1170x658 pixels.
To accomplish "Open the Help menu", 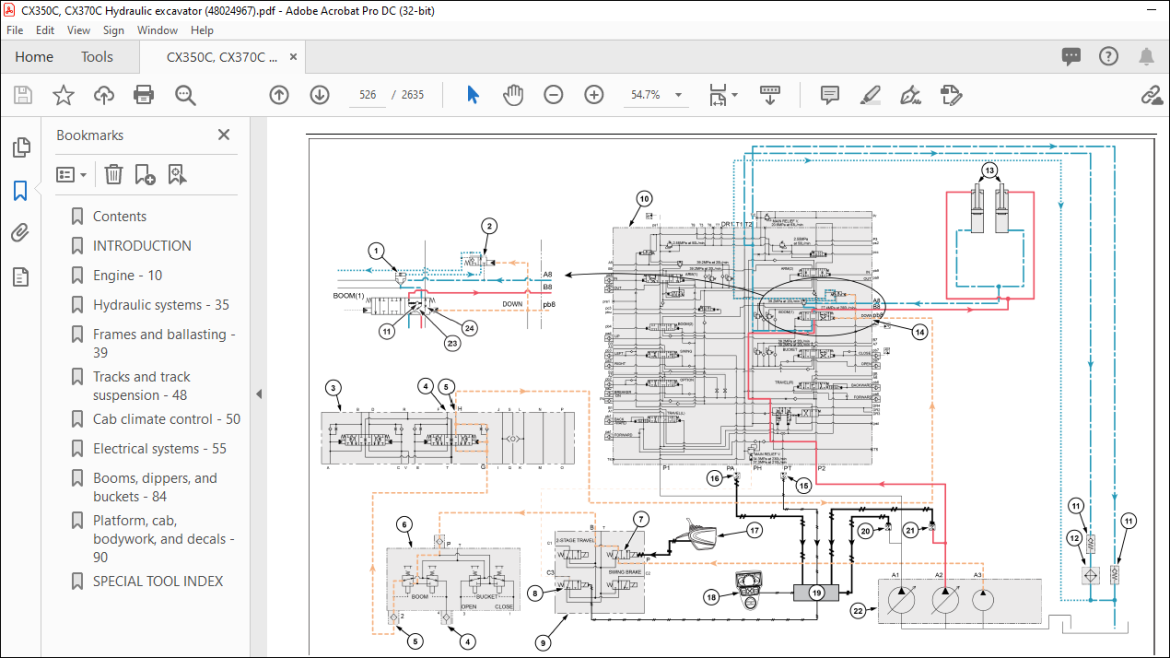I will (201, 30).
